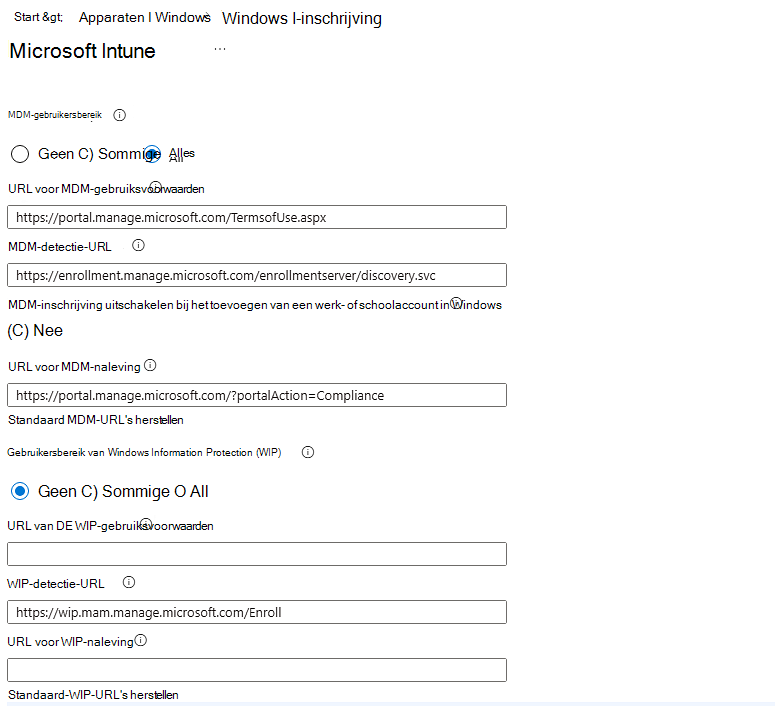
Task: Click the MDM-detectie-URL label
Action: click(60, 247)
